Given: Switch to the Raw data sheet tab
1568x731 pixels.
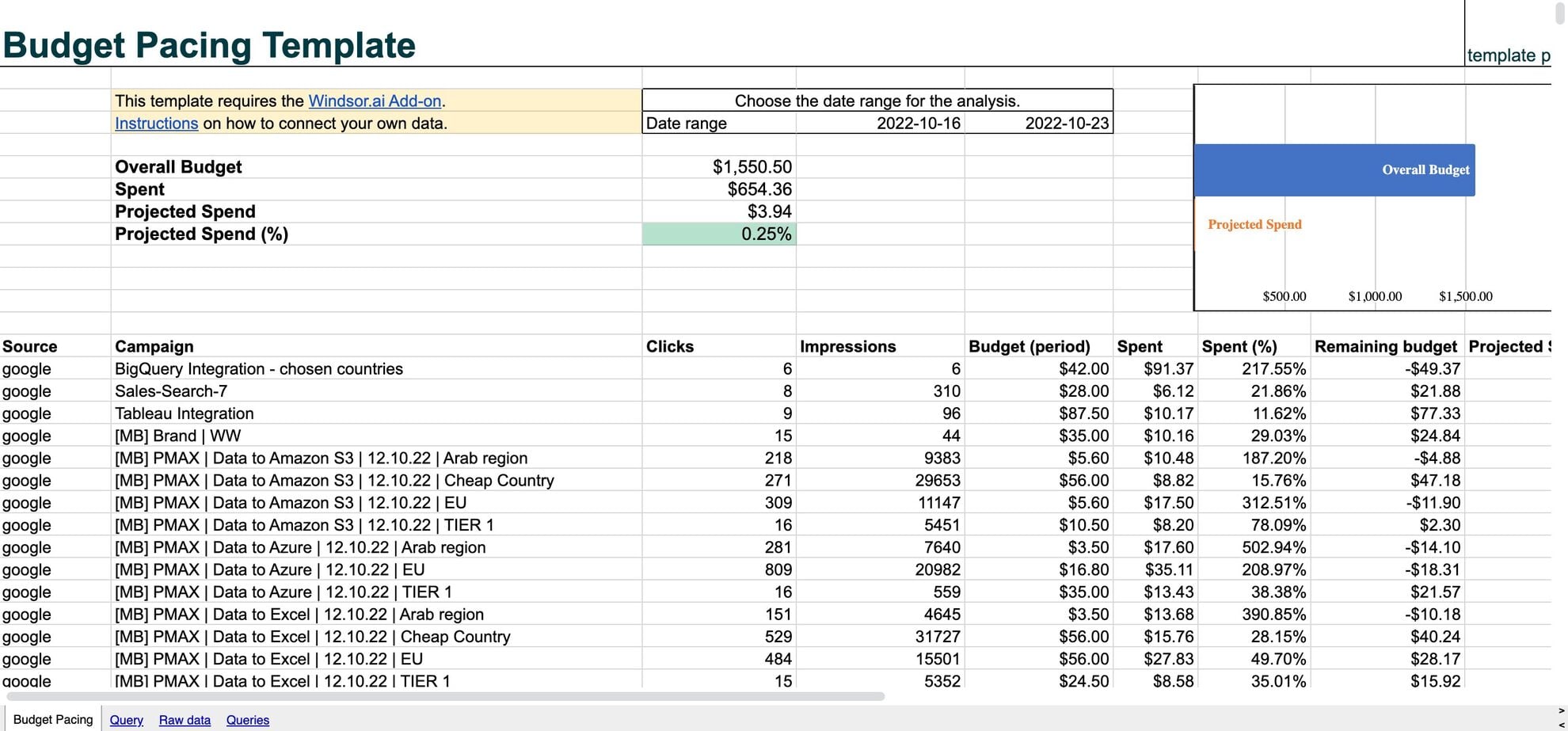Looking at the screenshot, I should (x=185, y=720).
